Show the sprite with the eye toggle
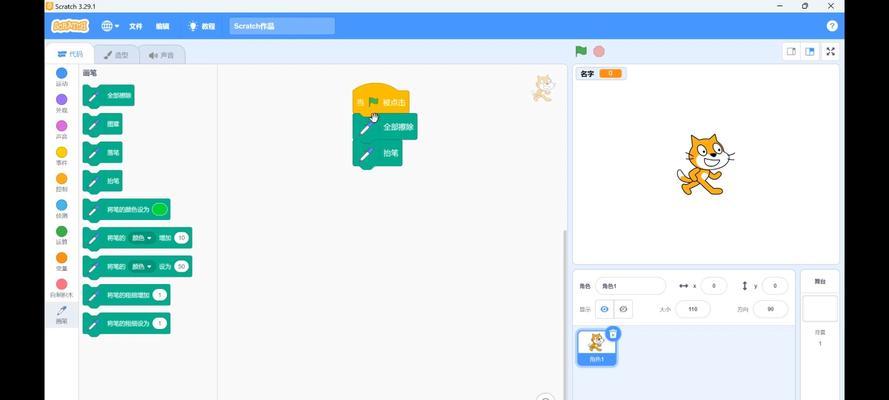Image resolution: width=889 pixels, height=400 pixels. click(x=604, y=309)
